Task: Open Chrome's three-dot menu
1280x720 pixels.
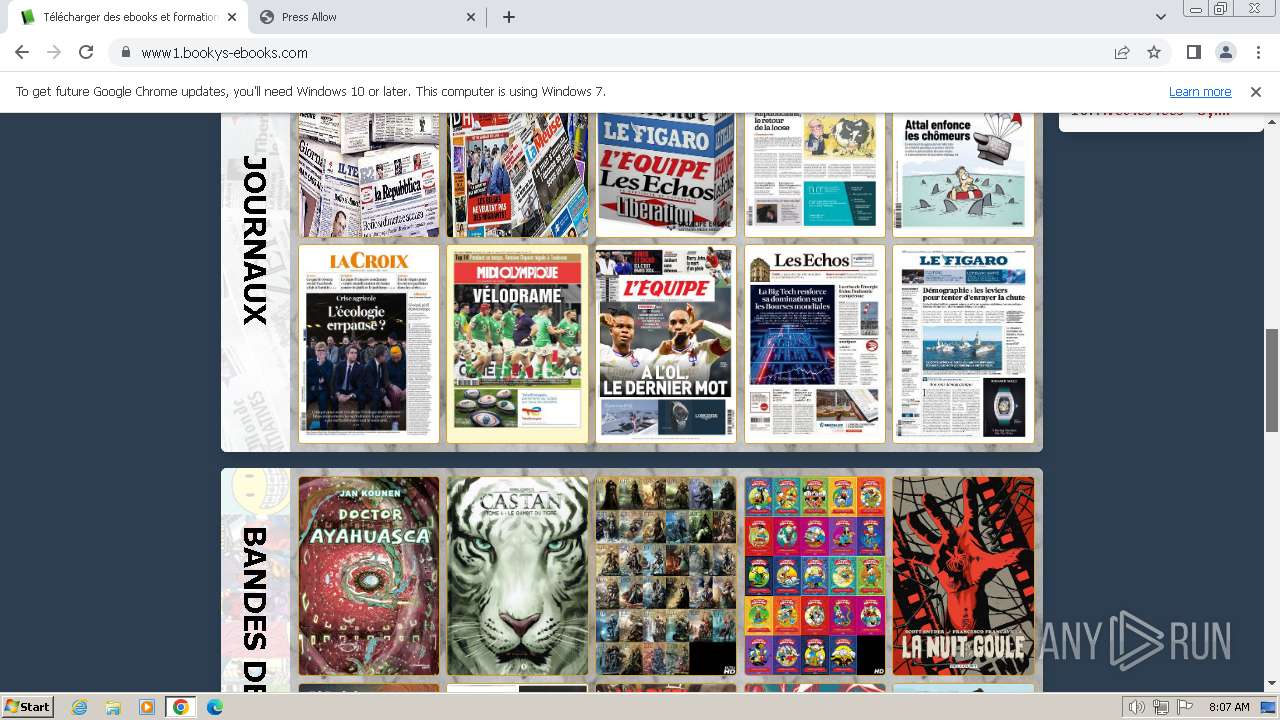Action: tap(1257, 52)
